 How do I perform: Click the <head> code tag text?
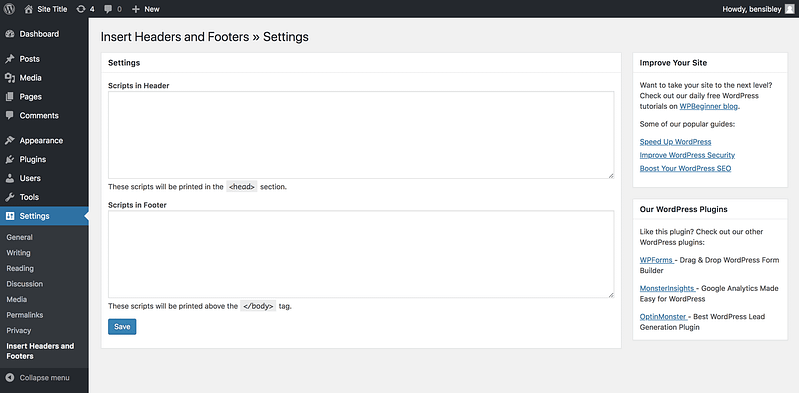[242, 187]
